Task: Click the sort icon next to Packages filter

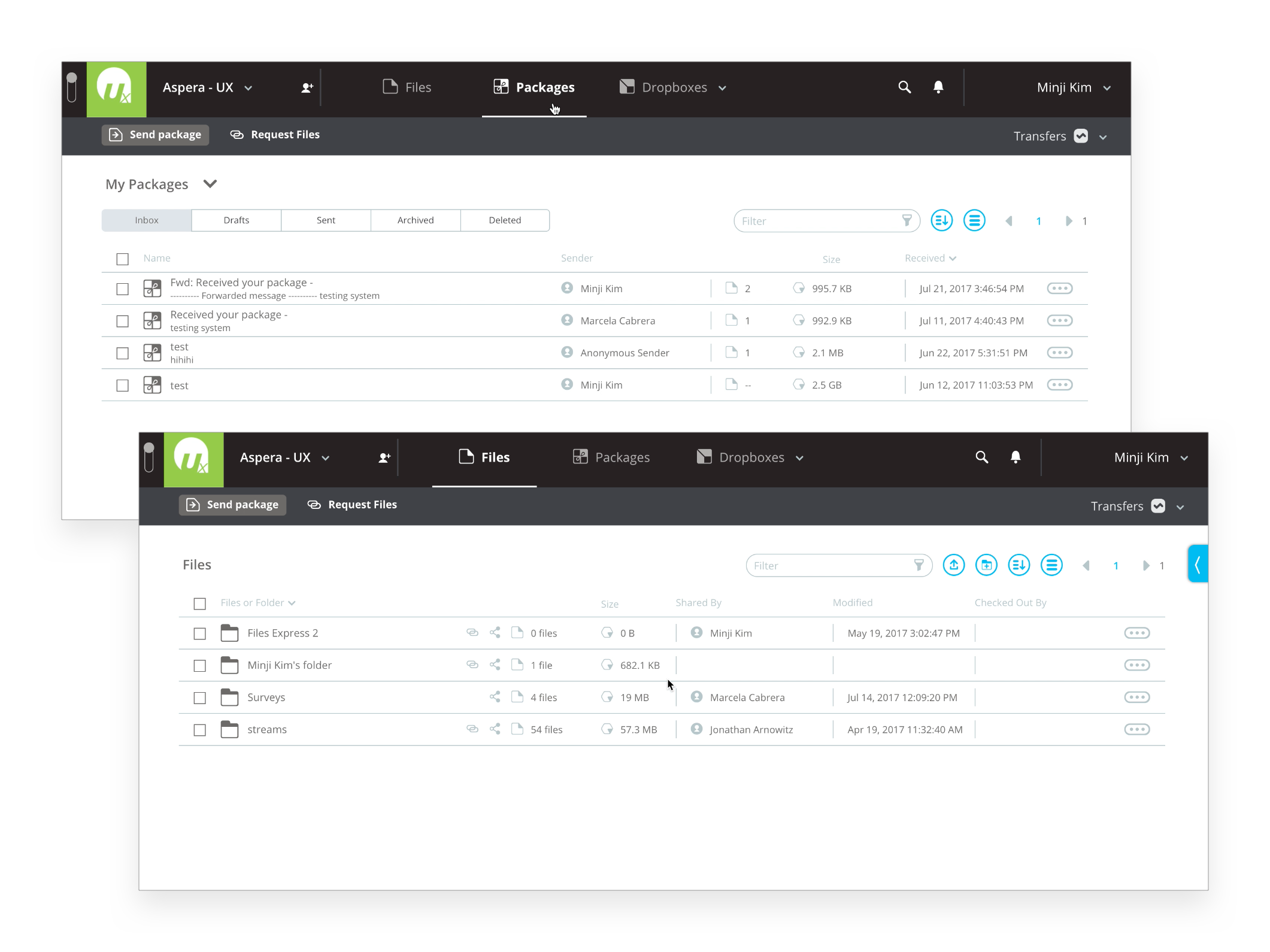Action: click(941, 220)
